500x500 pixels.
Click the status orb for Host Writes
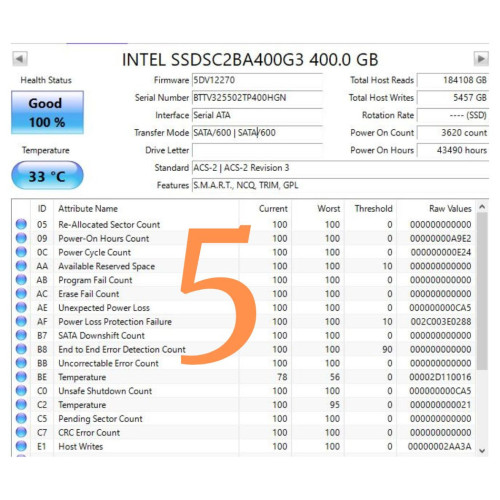(x=21, y=446)
